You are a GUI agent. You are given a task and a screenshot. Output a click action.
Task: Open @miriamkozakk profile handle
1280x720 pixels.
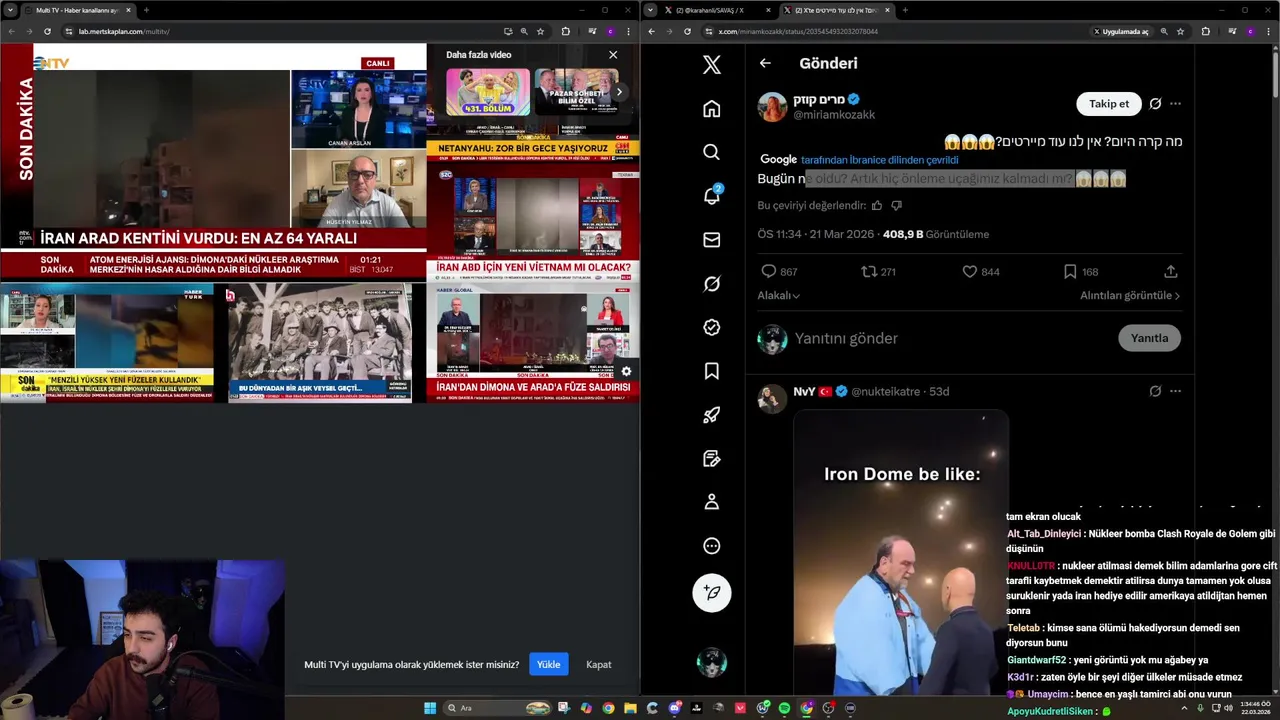[x=834, y=115]
